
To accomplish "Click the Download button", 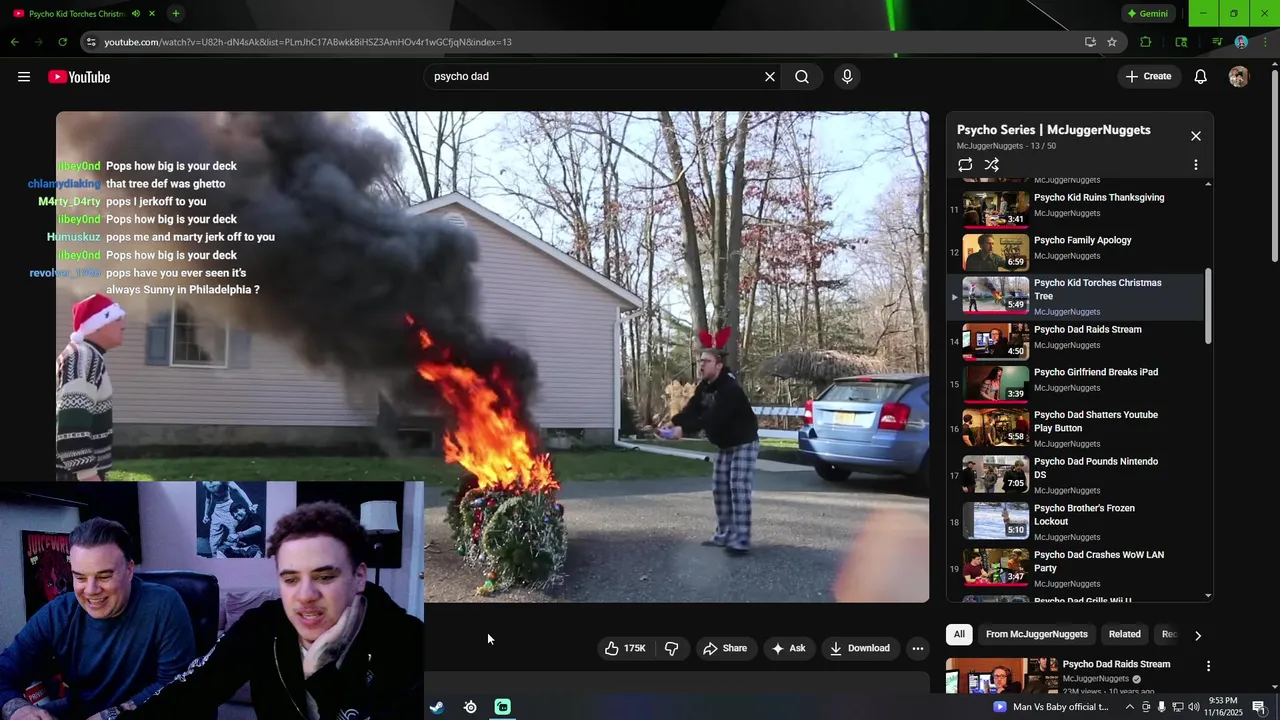I will (x=859, y=648).
